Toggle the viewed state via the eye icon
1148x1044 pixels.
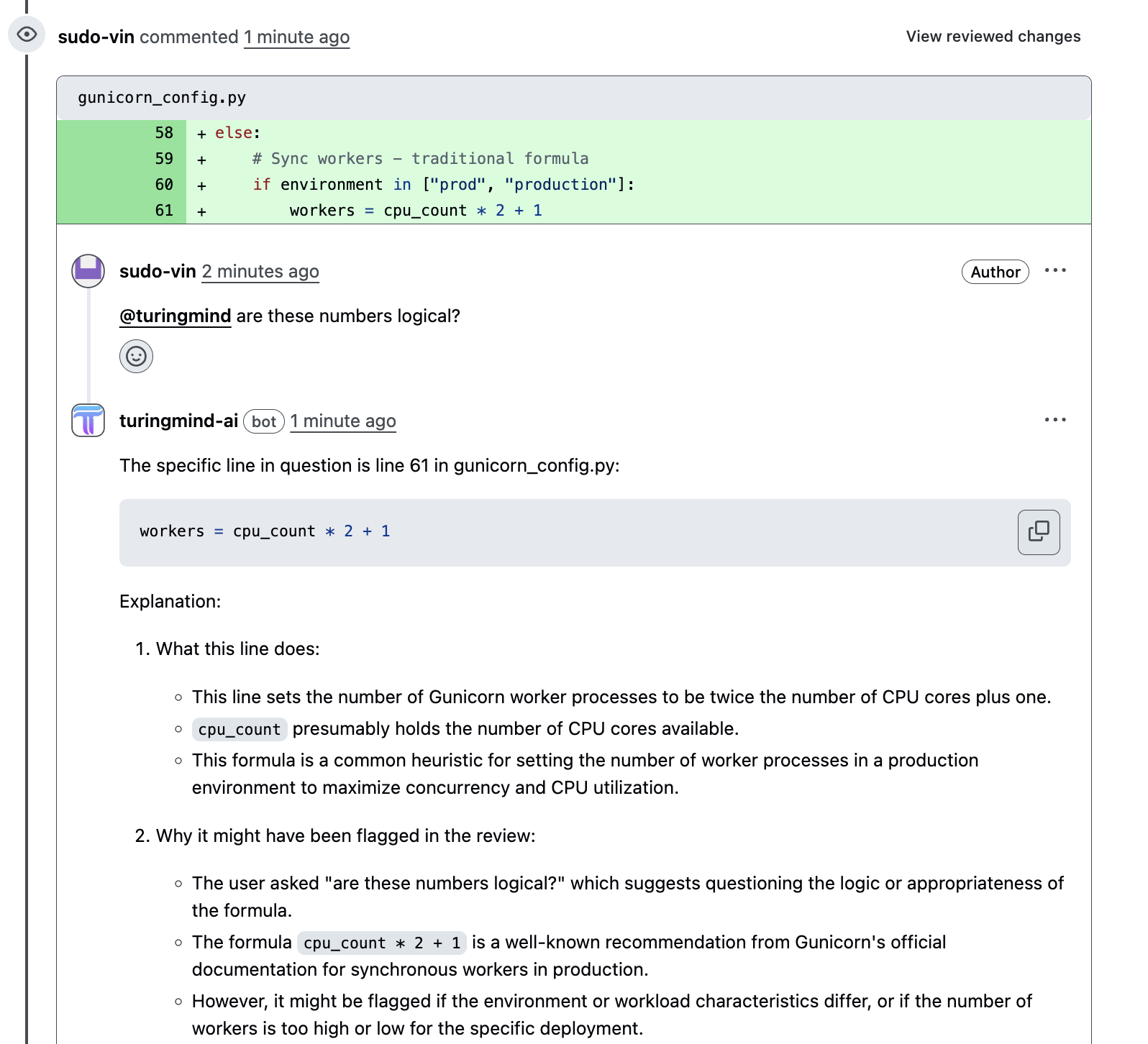click(x=27, y=34)
